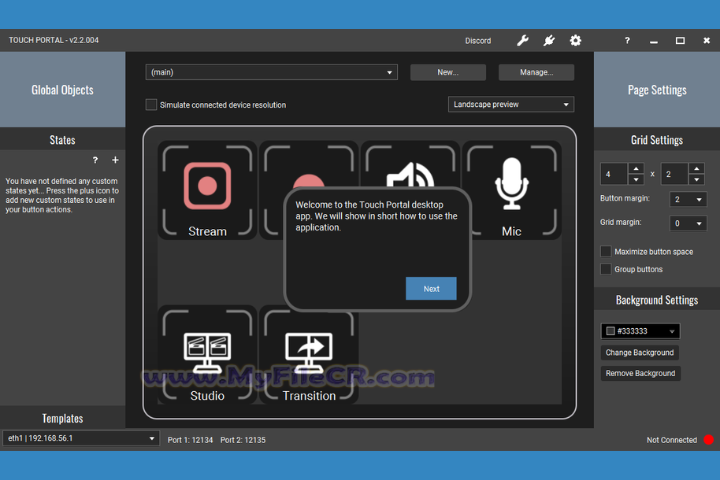
Task: Open the wrench tools icon
Action: [x=523, y=40]
